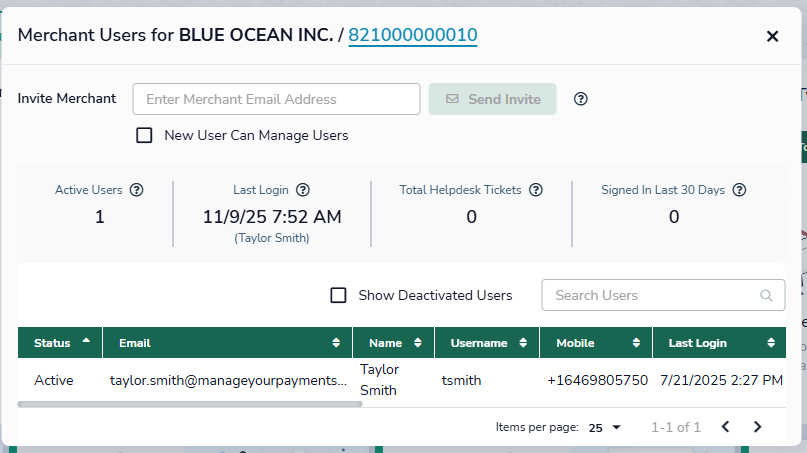
Task: Go to previous page of users
Action: click(x=725, y=427)
